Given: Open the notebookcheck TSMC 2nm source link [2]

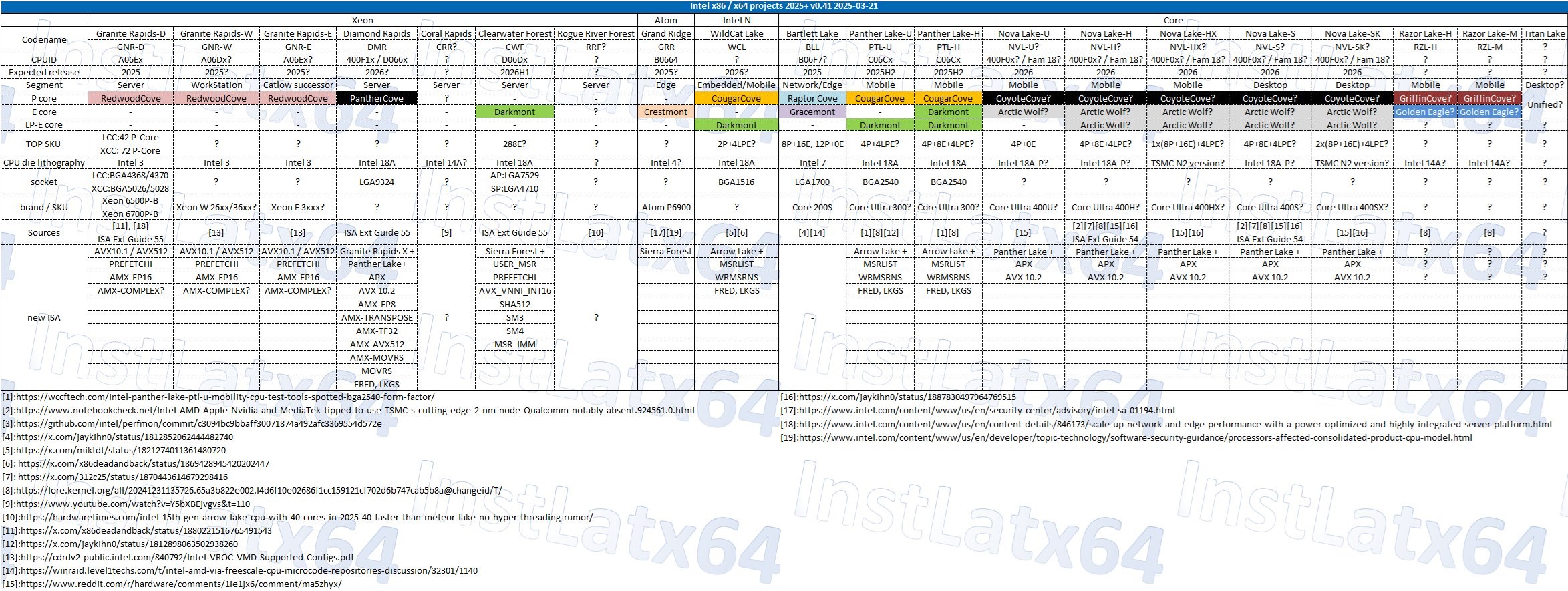Looking at the screenshot, I should coord(355,410).
